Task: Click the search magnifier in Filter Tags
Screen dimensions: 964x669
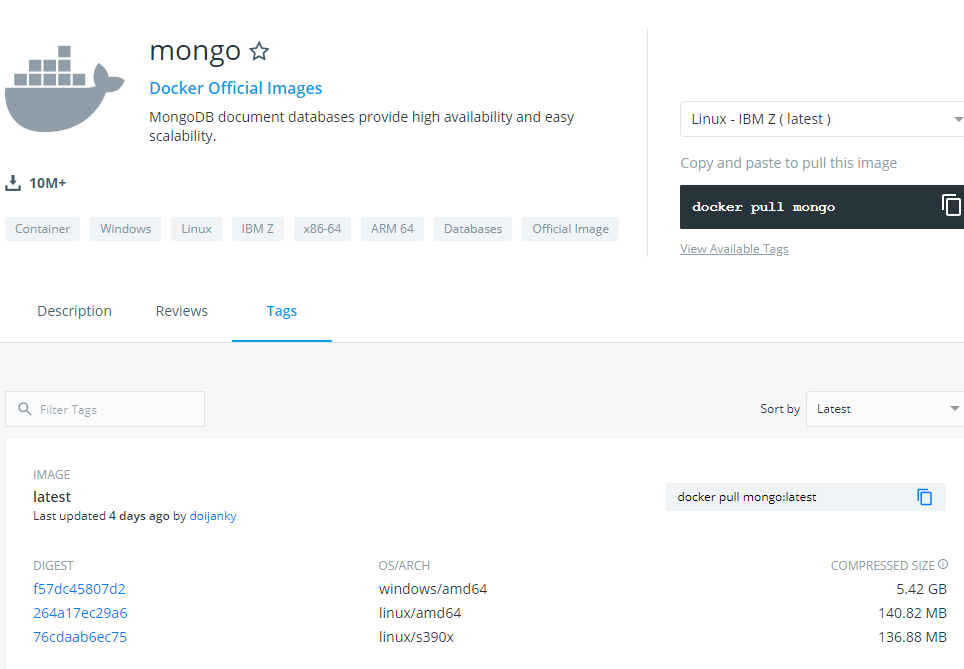Action: click(25, 409)
